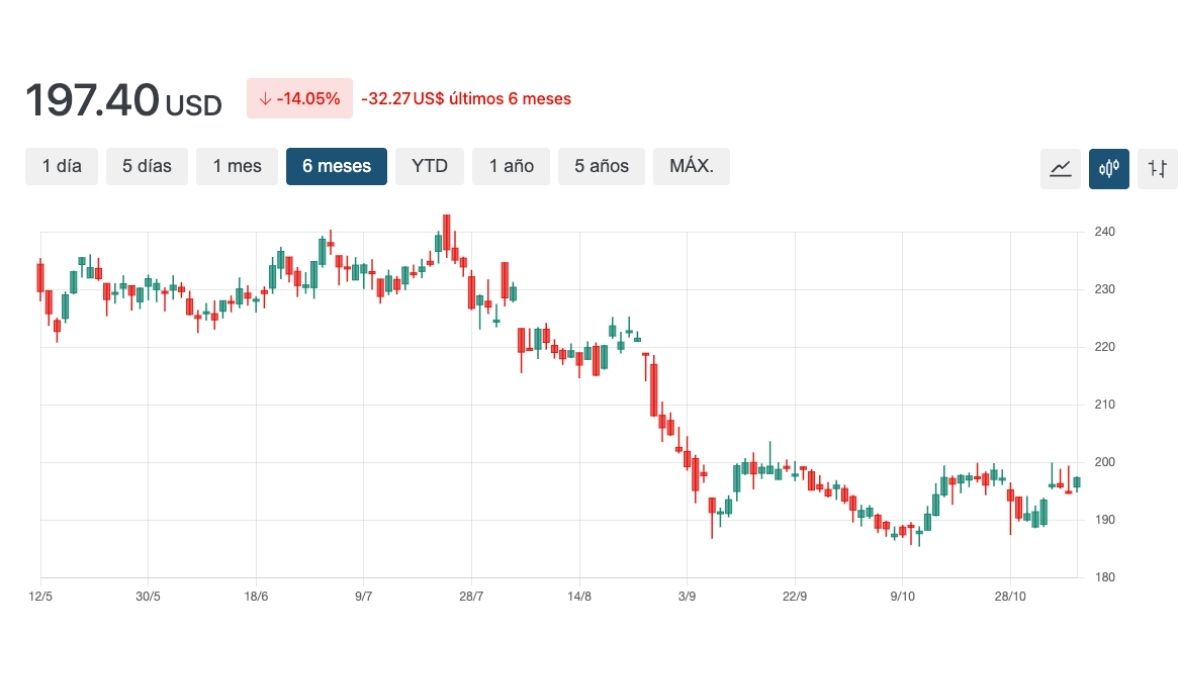1200x675 pixels.
Task: Show MÁX. full price history
Action: click(x=691, y=166)
